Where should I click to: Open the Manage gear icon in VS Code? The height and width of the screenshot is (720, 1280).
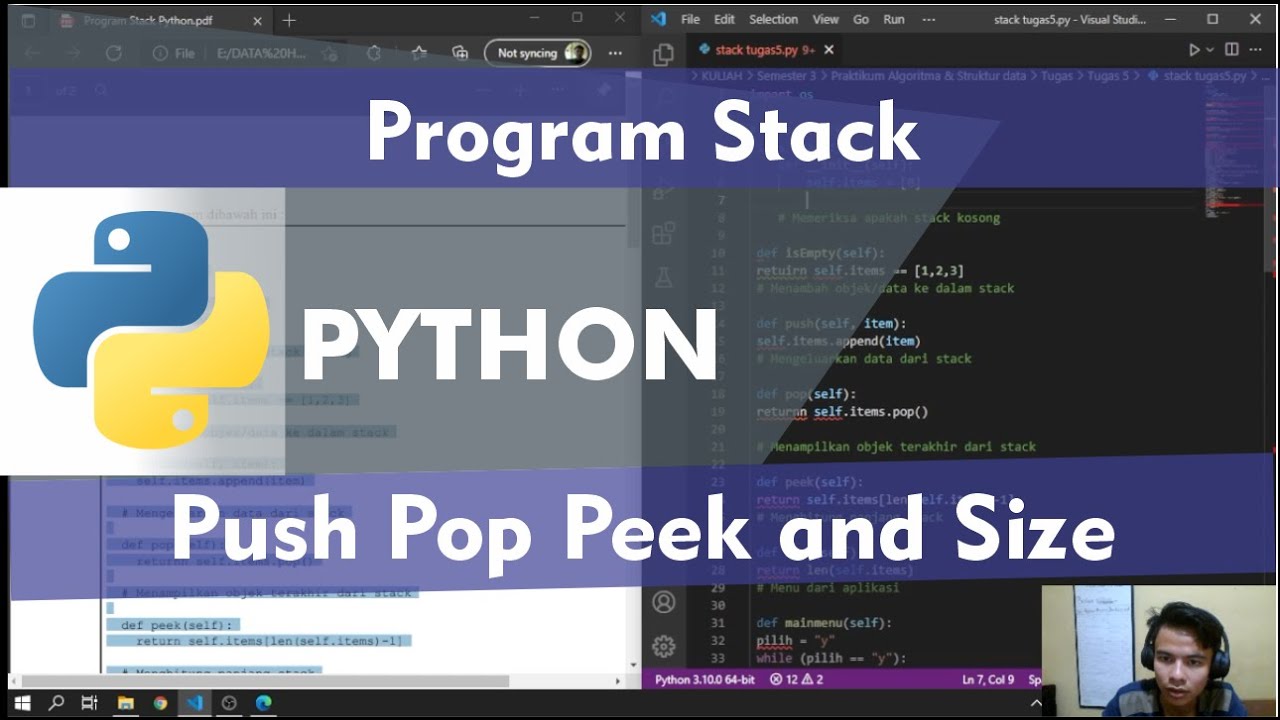point(663,646)
